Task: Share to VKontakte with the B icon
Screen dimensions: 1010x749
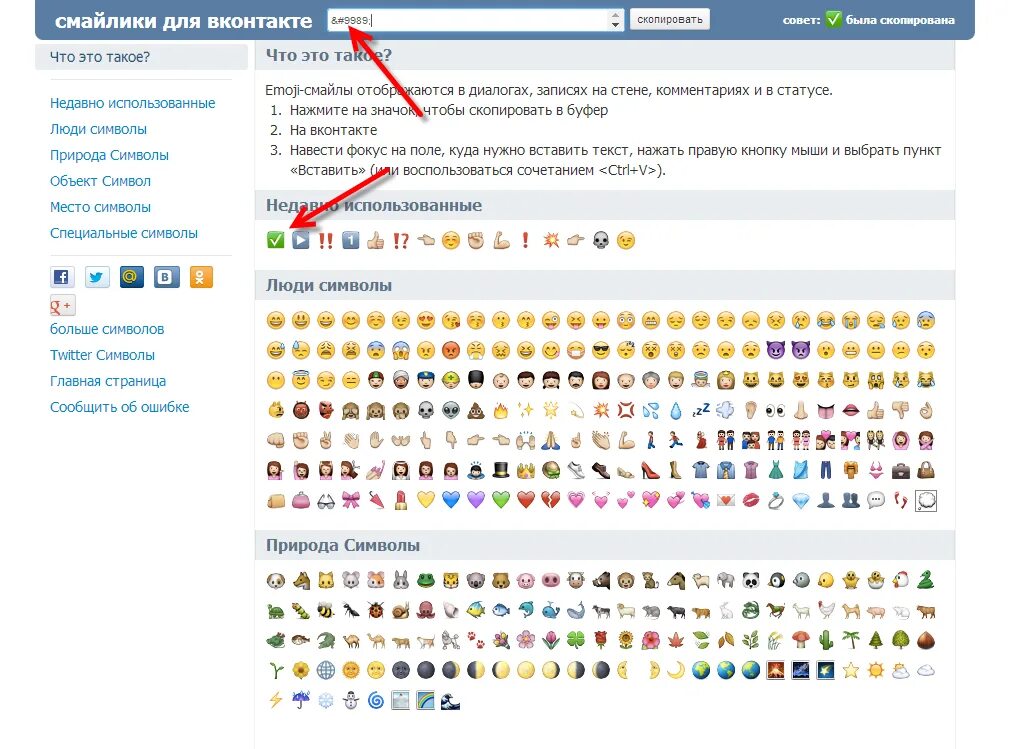Action: (x=166, y=277)
